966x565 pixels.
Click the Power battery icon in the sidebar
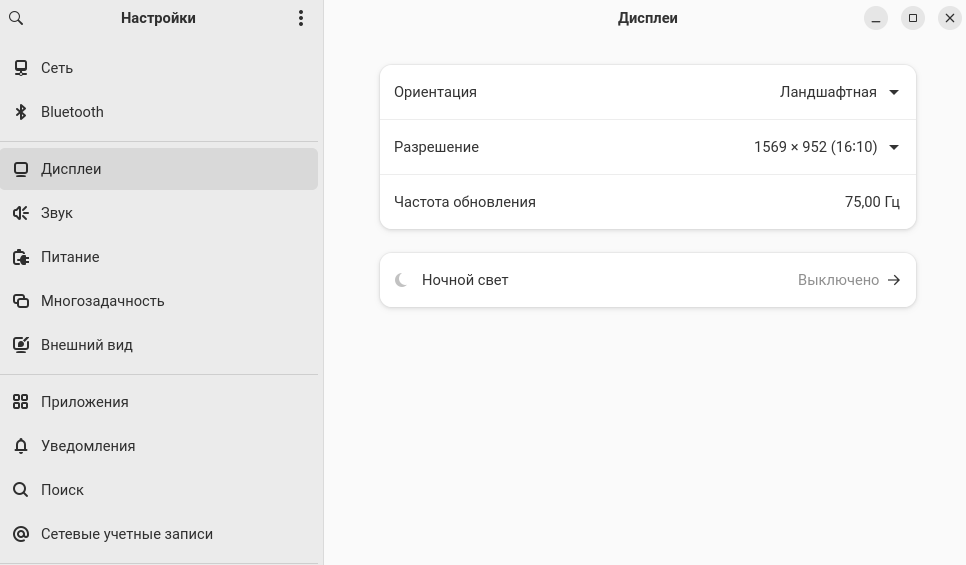tap(20, 257)
